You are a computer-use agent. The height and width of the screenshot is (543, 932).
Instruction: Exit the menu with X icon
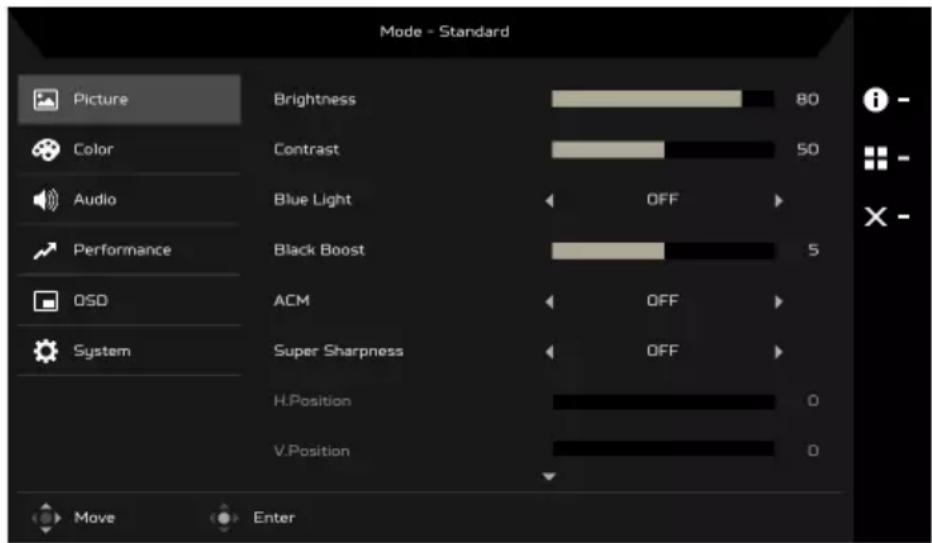(876, 217)
